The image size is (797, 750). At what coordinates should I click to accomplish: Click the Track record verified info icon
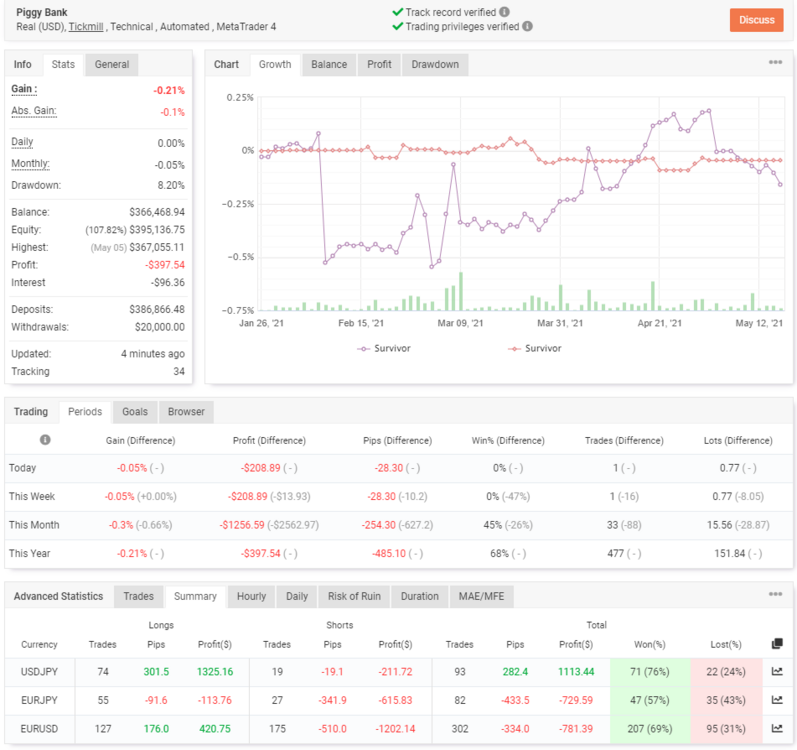click(x=504, y=12)
